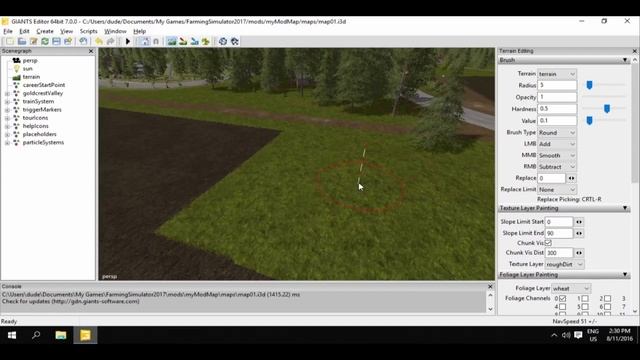The width and height of the screenshot is (640, 360).
Task: Open the Foliage Layer wheat dropdown
Action: (571, 289)
